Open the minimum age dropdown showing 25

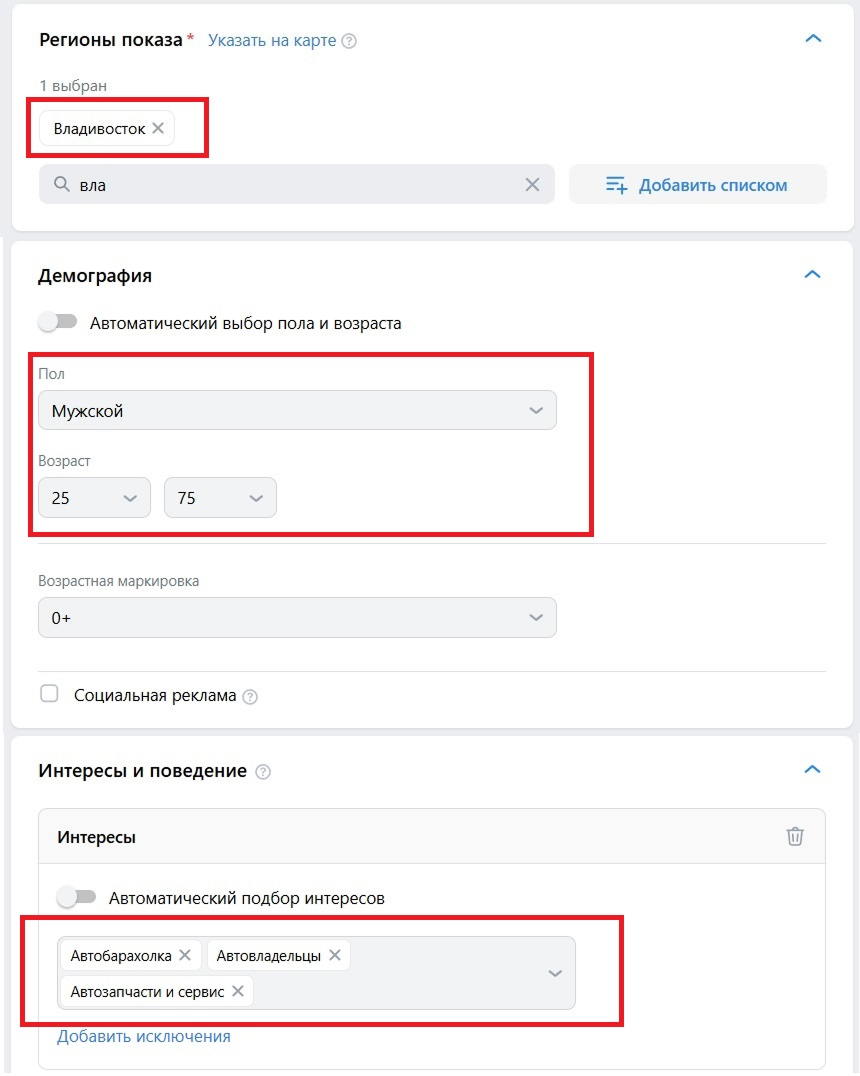click(x=94, y=498)
